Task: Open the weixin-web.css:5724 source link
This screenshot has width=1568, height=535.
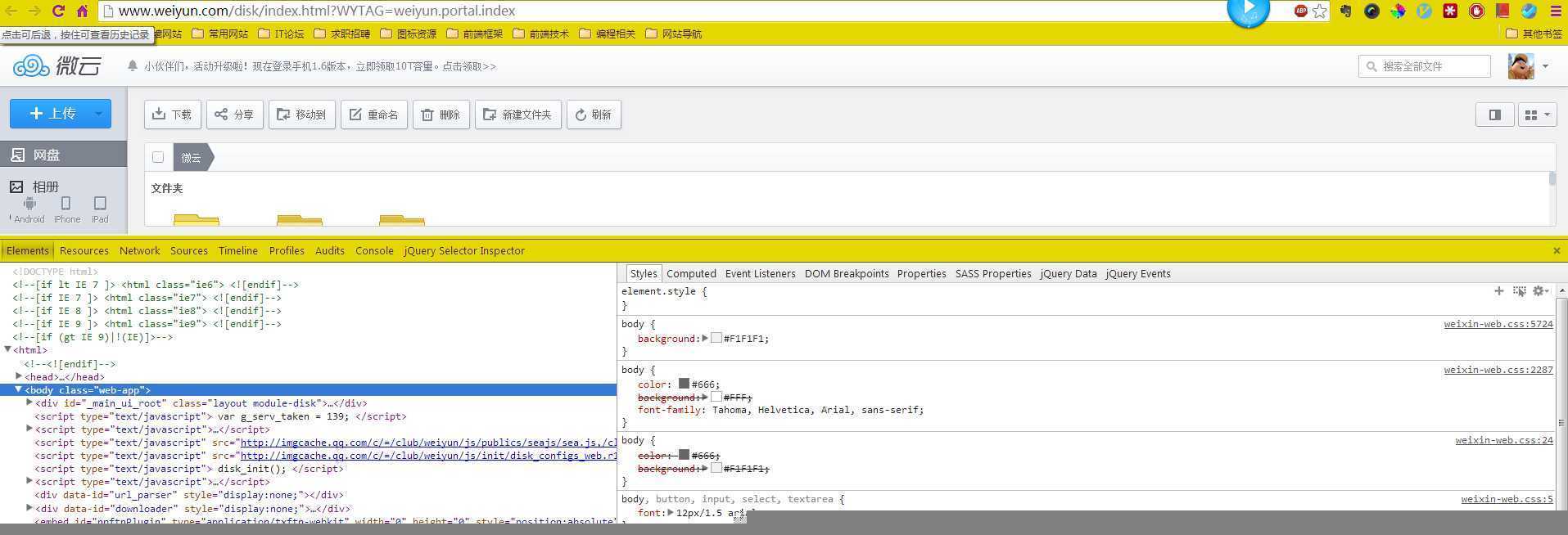Action: click(1498, 324)
